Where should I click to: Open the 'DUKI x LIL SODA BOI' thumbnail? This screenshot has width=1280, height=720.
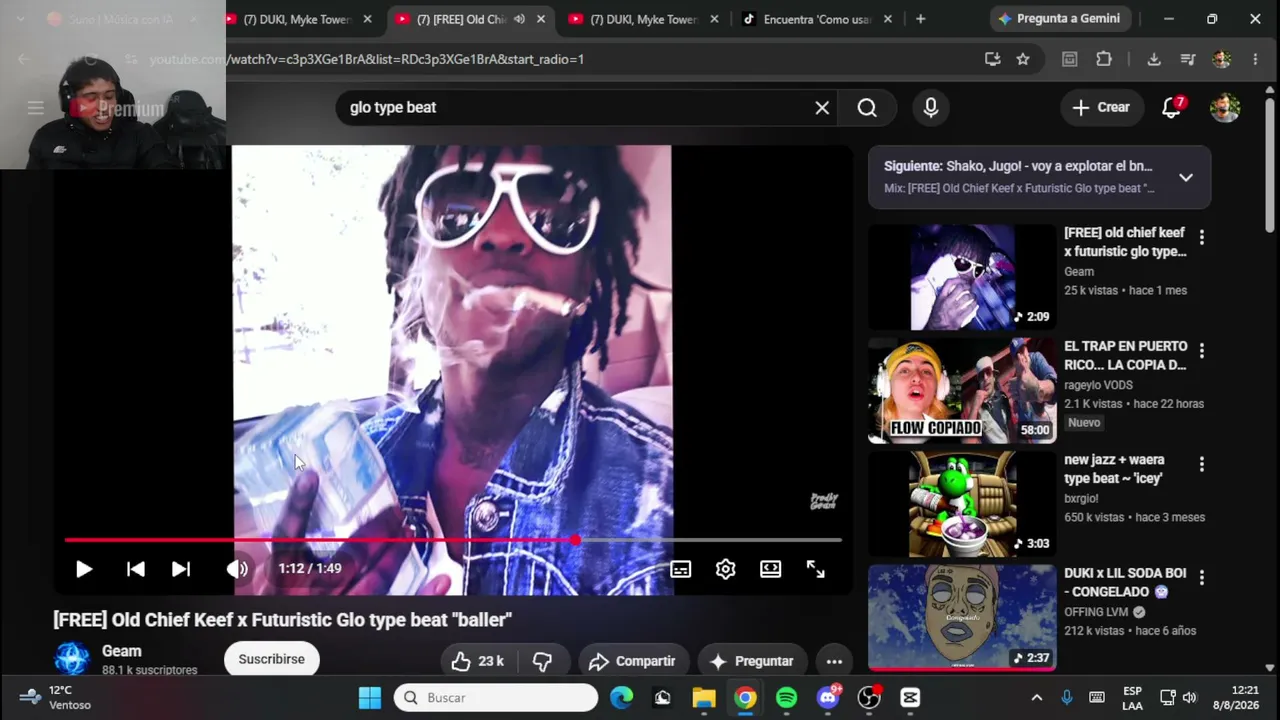point(962,618)
